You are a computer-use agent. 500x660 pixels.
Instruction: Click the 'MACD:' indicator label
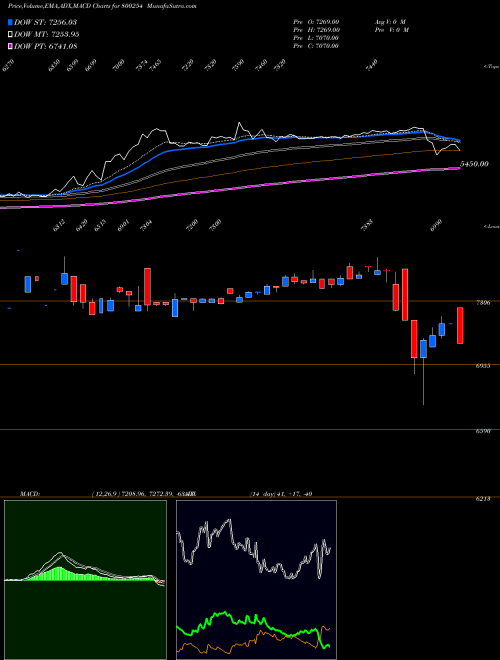click(x=30, y=494)
